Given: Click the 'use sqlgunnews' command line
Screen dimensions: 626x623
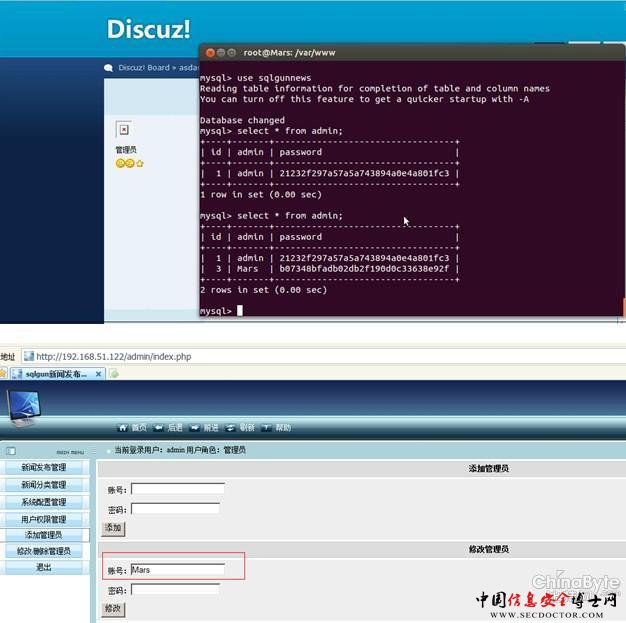Looking at the screenshot, I should [x=256, y=78].
